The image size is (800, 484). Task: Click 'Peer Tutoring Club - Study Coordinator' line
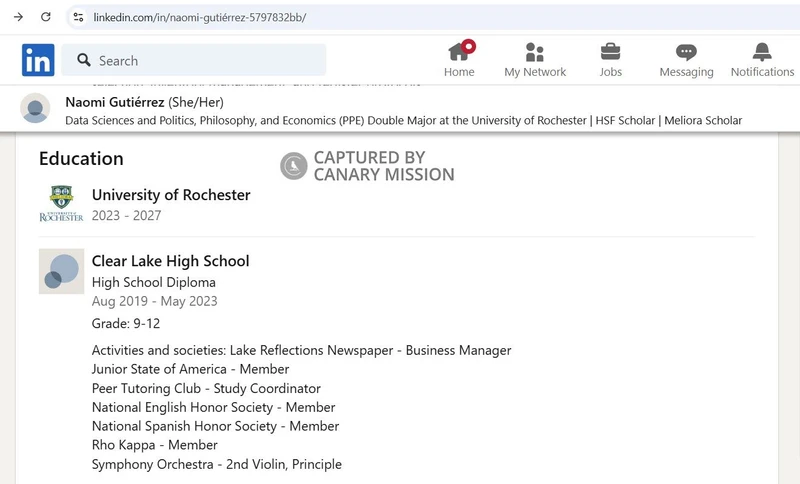tap(206, 389)
